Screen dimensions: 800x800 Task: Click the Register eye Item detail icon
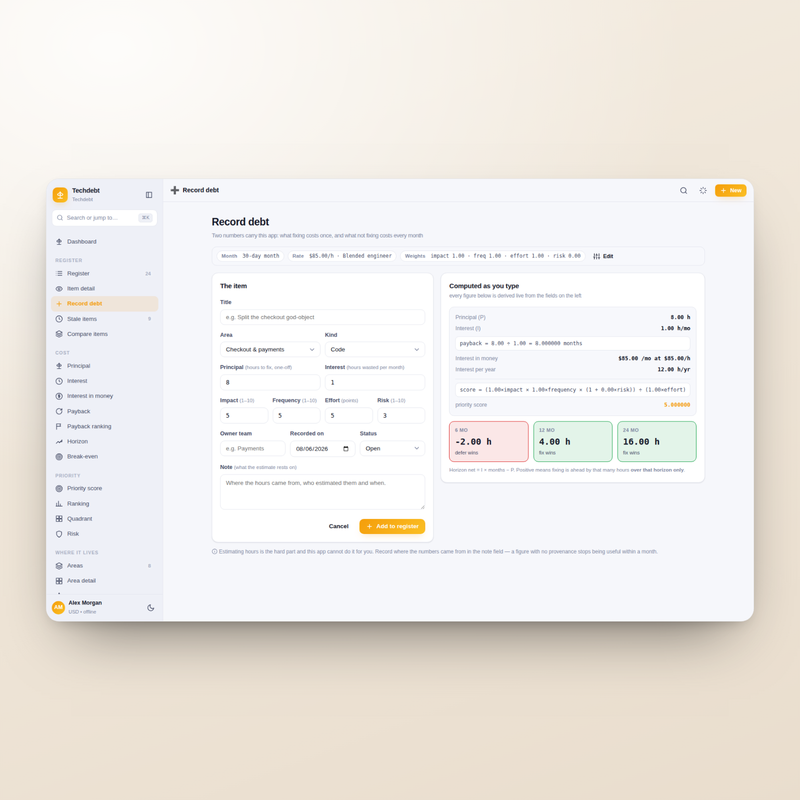59,289
